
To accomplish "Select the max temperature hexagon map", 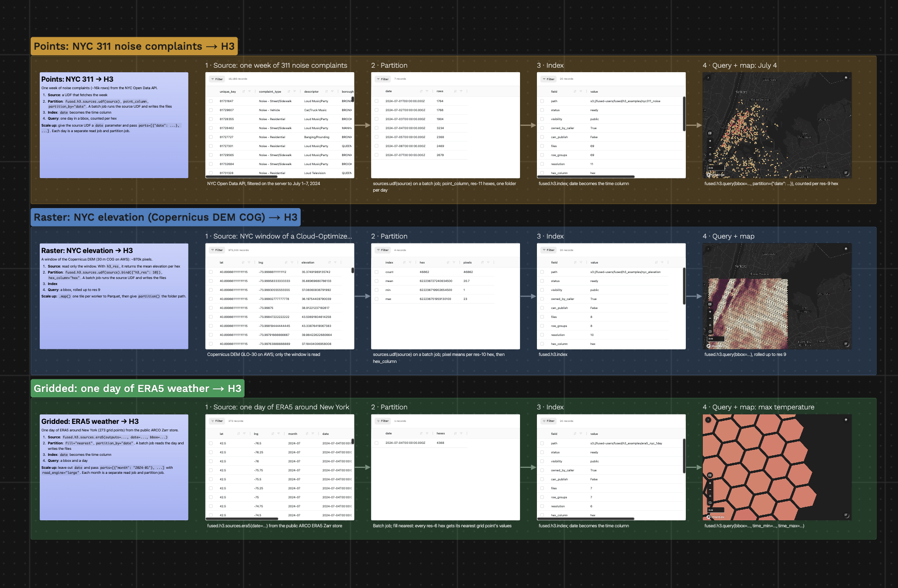I will 777,467.
